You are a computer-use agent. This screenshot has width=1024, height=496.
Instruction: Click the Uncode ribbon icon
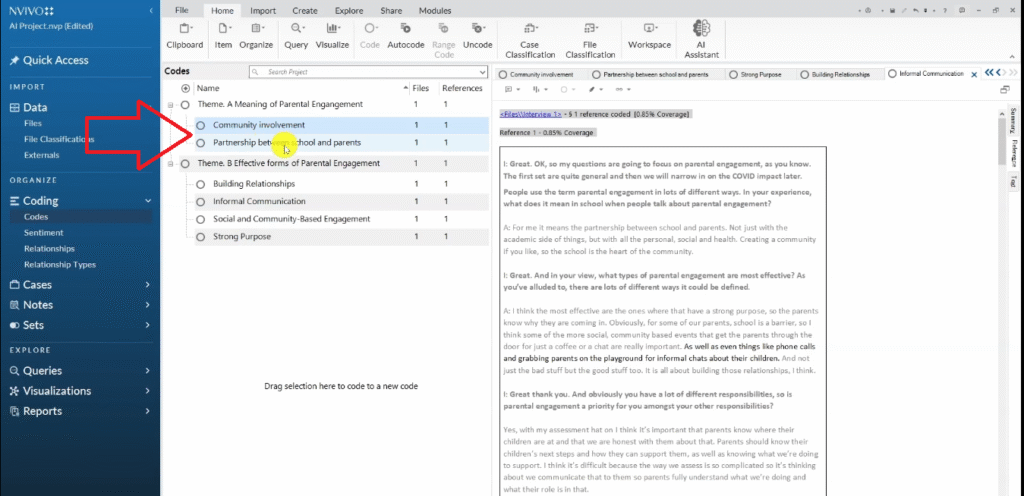pos(477,35)
